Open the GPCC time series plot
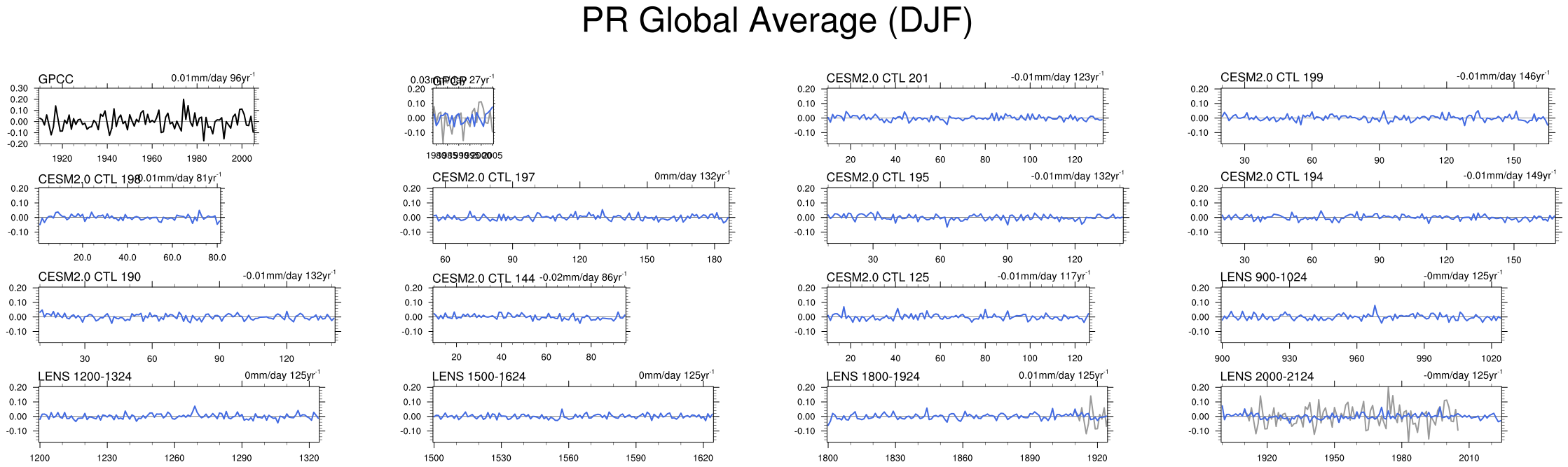Viewport: 1568px width, 467px height. [146, 116]
